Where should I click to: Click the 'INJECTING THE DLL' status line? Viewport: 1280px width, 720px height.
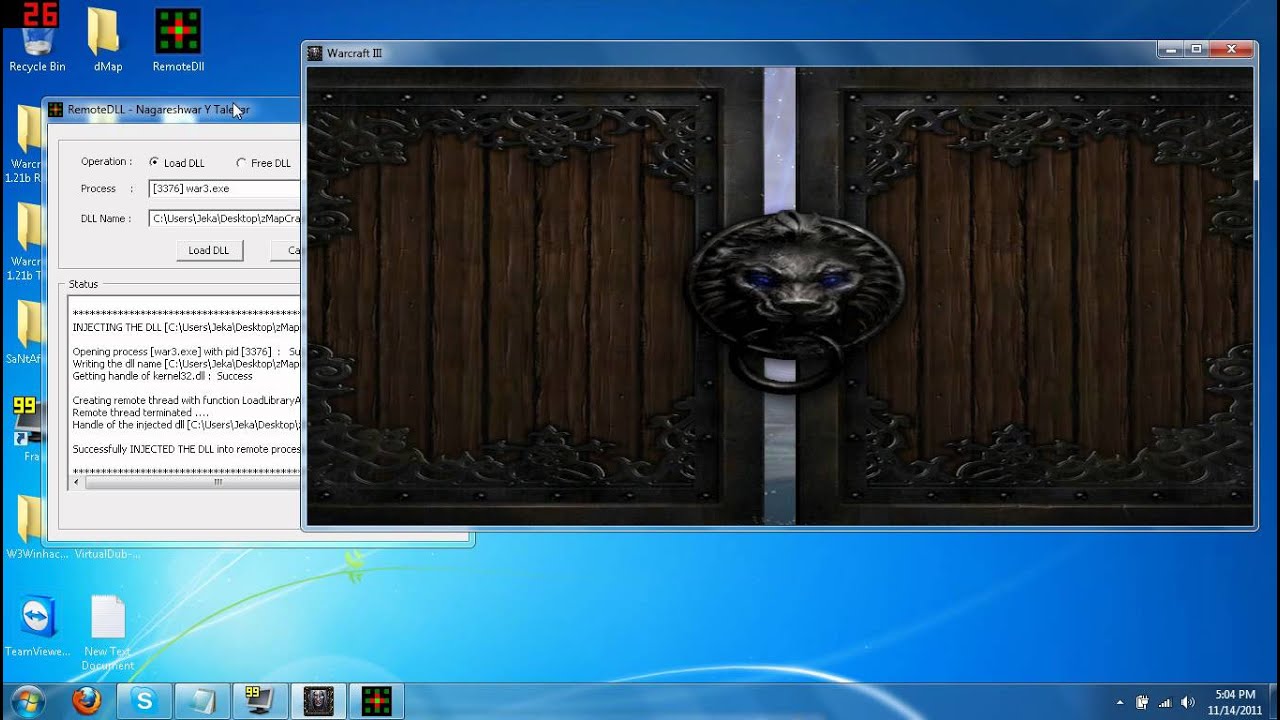186,327
